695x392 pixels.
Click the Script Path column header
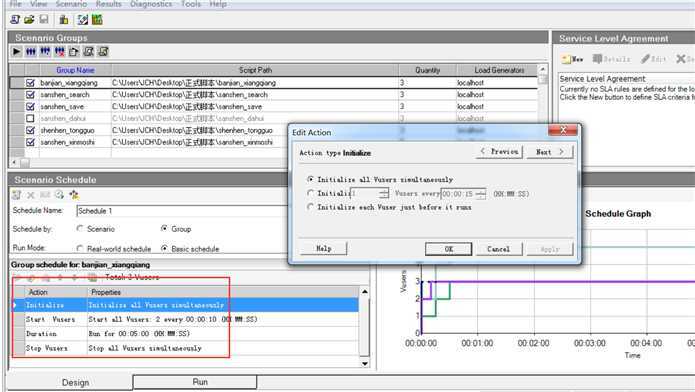pos(255,70)
